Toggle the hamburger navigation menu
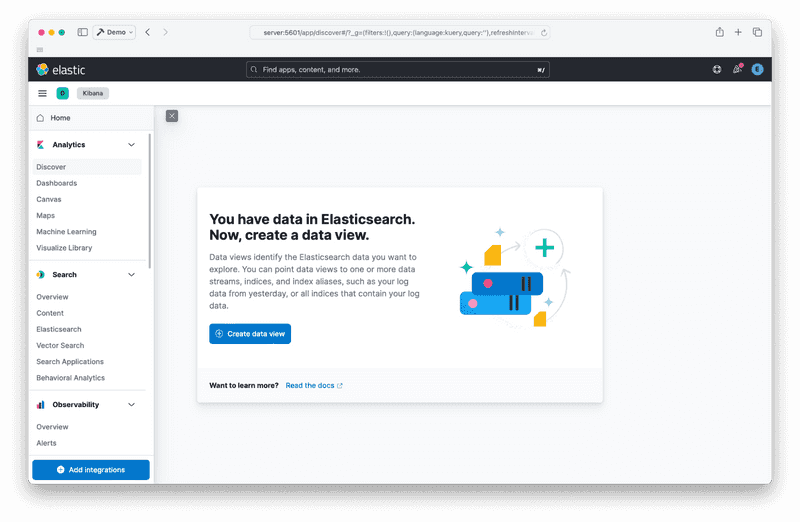 pos(42,93)
